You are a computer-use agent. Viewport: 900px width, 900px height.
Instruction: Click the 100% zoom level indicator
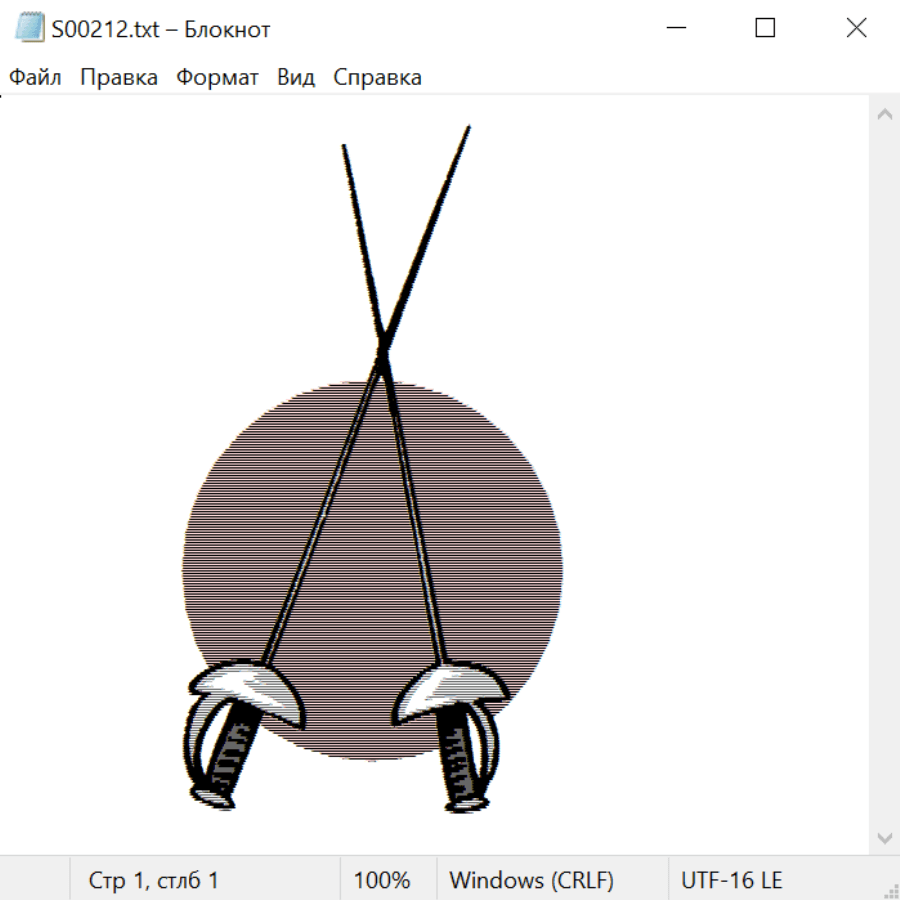tap(382, 880)
